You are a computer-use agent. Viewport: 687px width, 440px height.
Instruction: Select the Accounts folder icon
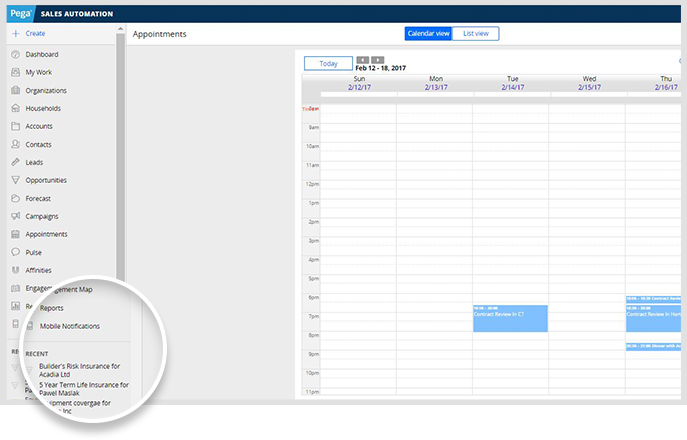coord(15,126)
